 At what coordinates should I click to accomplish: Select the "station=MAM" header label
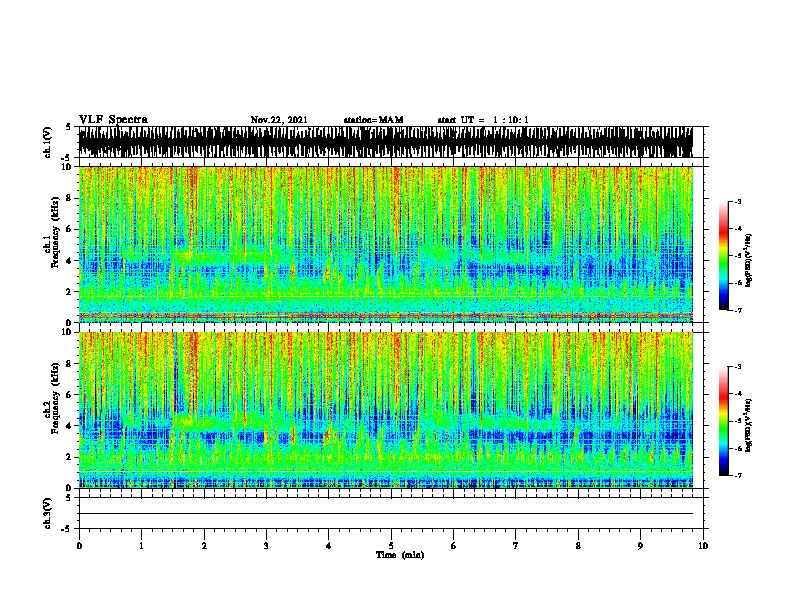click(x=373, y=120)
